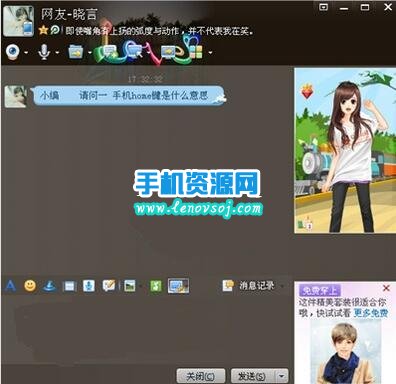
Task: Open the smiley emoticon picker
Action: coord(30,286)
